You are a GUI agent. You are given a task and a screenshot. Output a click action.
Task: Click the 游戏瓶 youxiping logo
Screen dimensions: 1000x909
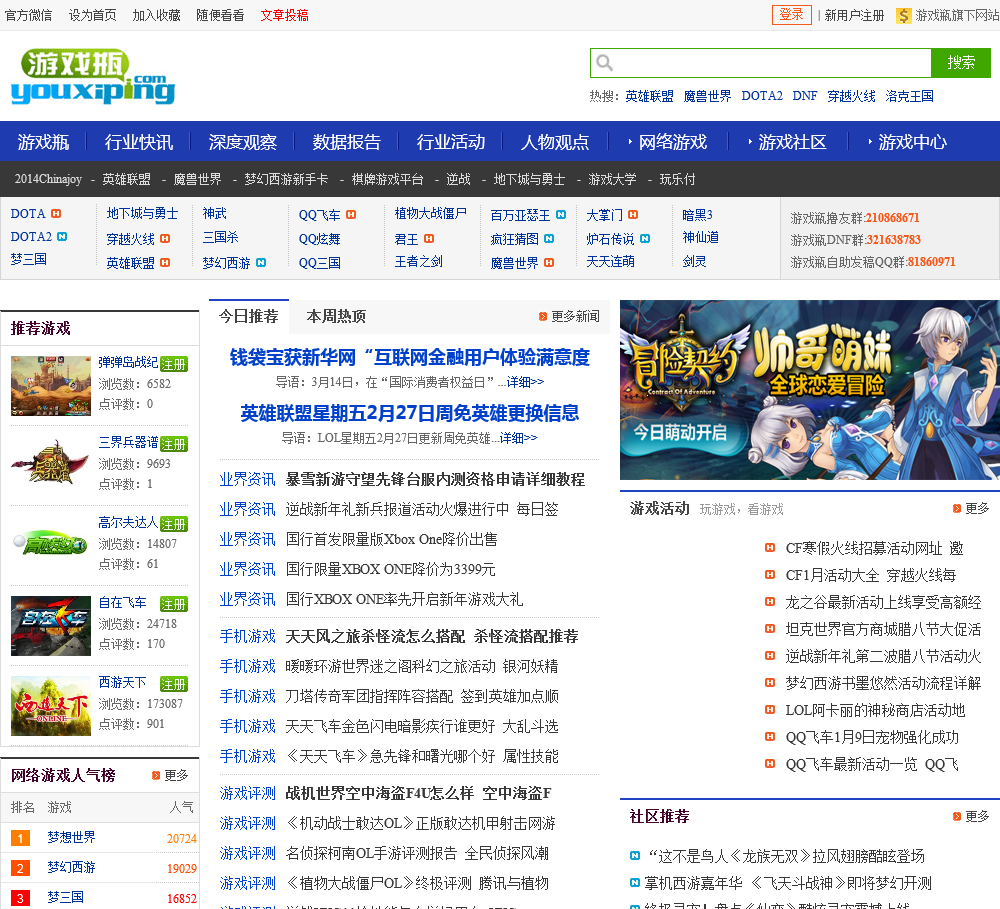click(93, 77)
